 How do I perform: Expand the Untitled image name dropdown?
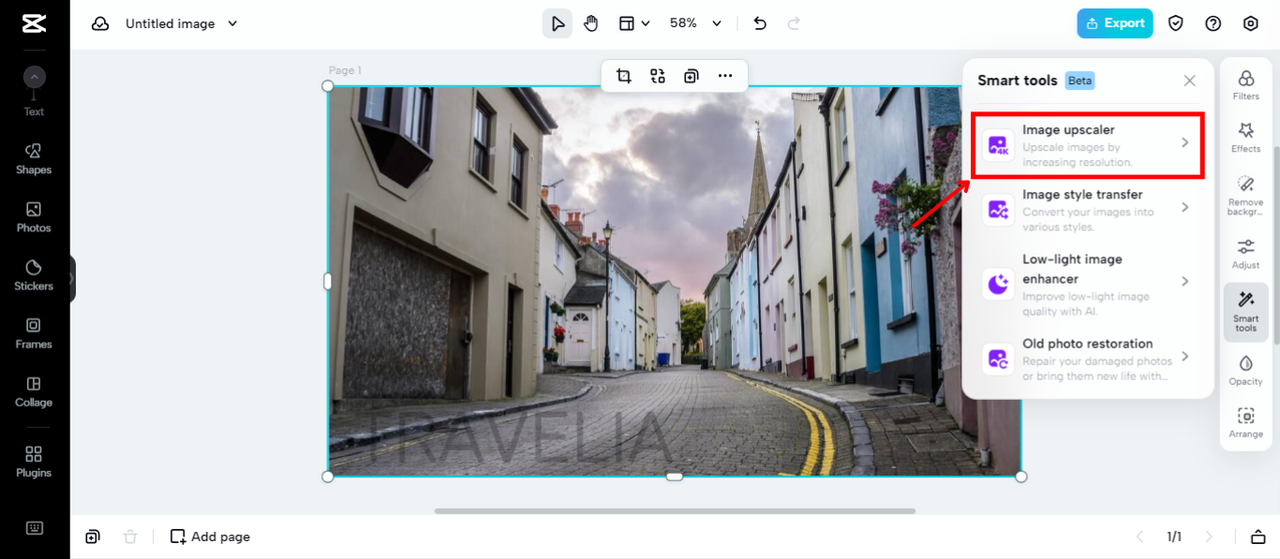(233, 24)
